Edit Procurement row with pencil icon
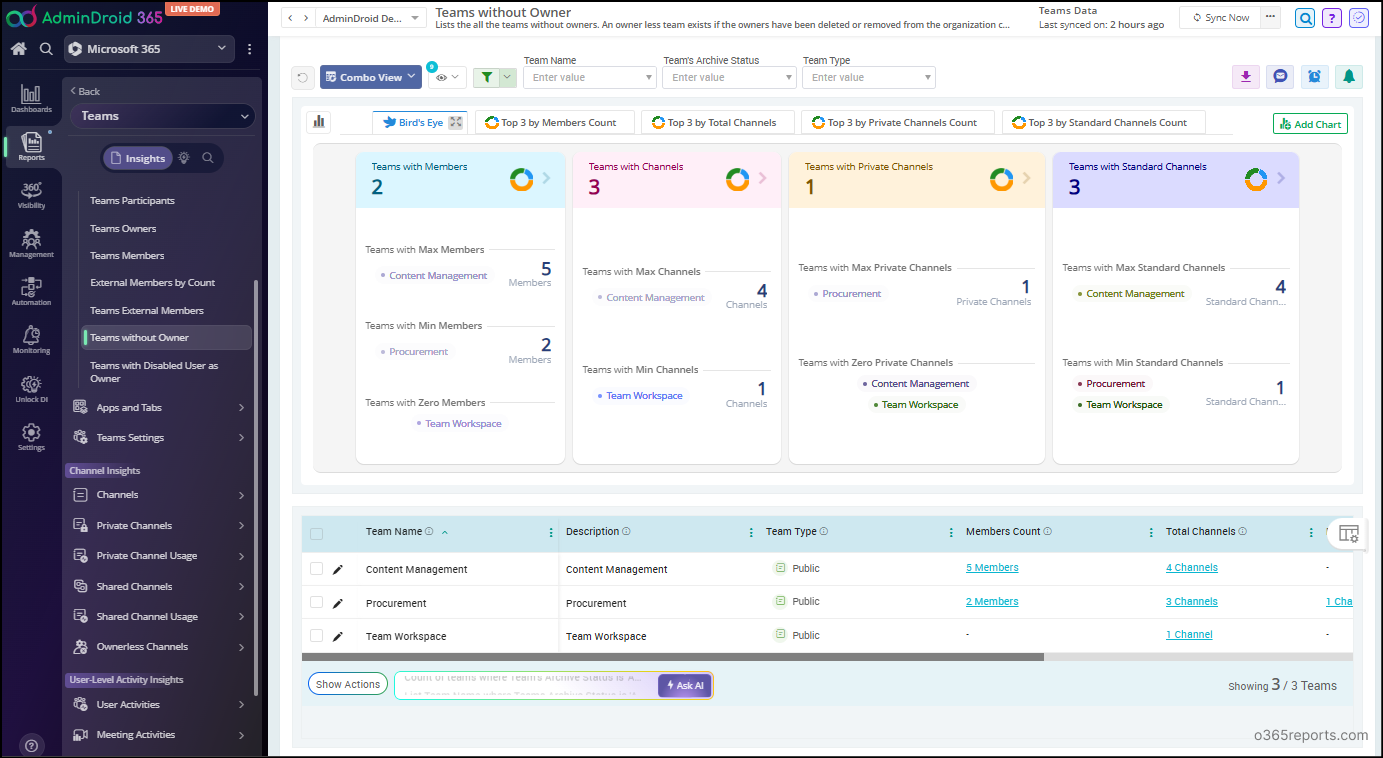1383x758 pixels. (x=338, y=603)
